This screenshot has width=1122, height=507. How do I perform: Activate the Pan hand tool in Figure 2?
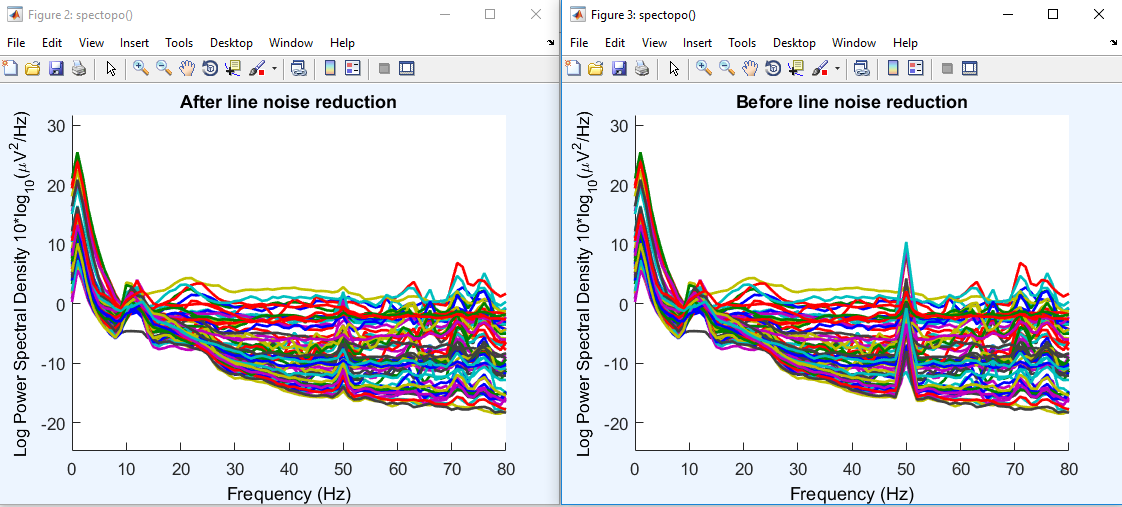(187, 68)
